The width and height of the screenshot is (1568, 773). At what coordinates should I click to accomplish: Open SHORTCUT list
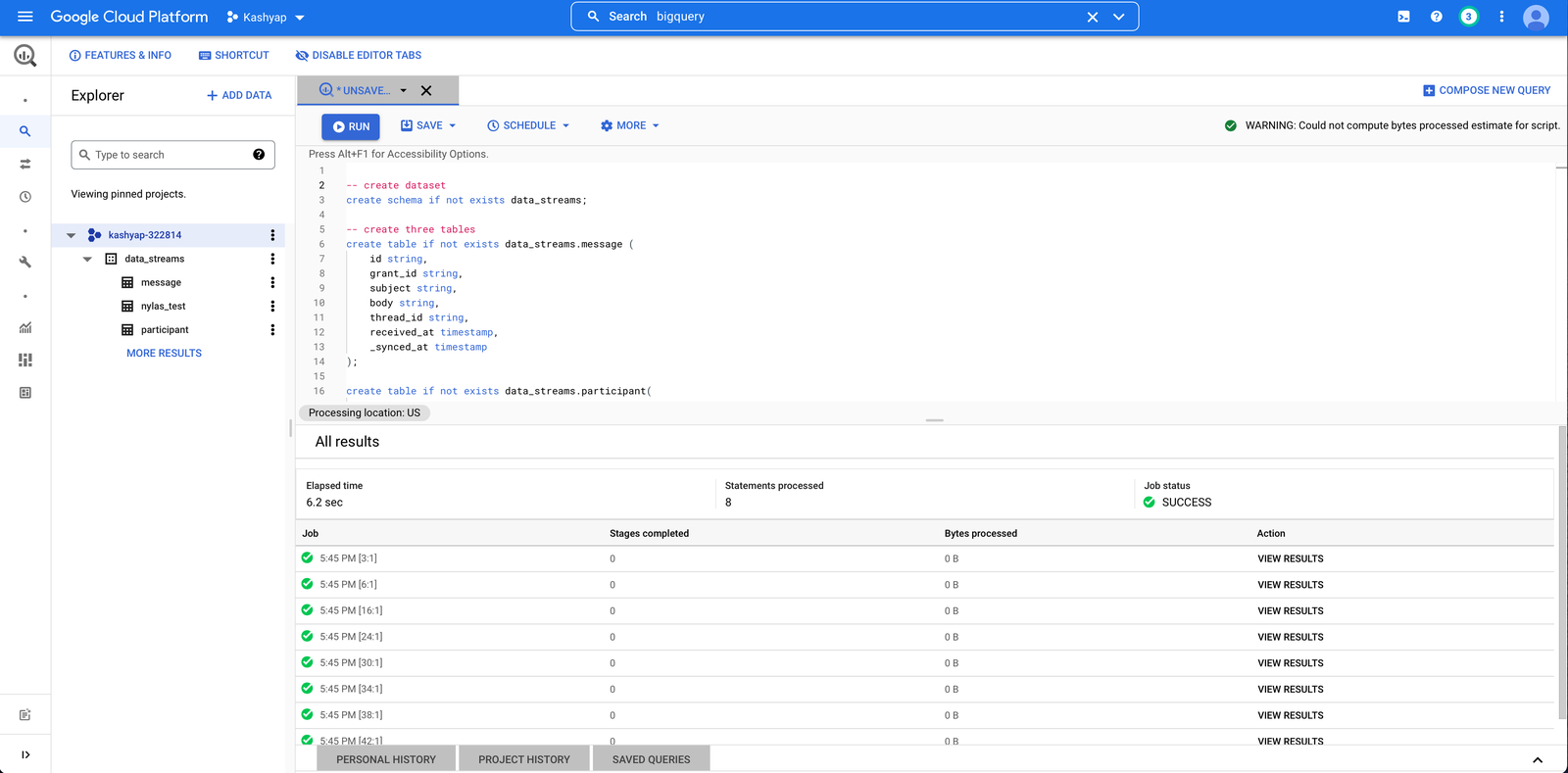[x=233, y=56]
